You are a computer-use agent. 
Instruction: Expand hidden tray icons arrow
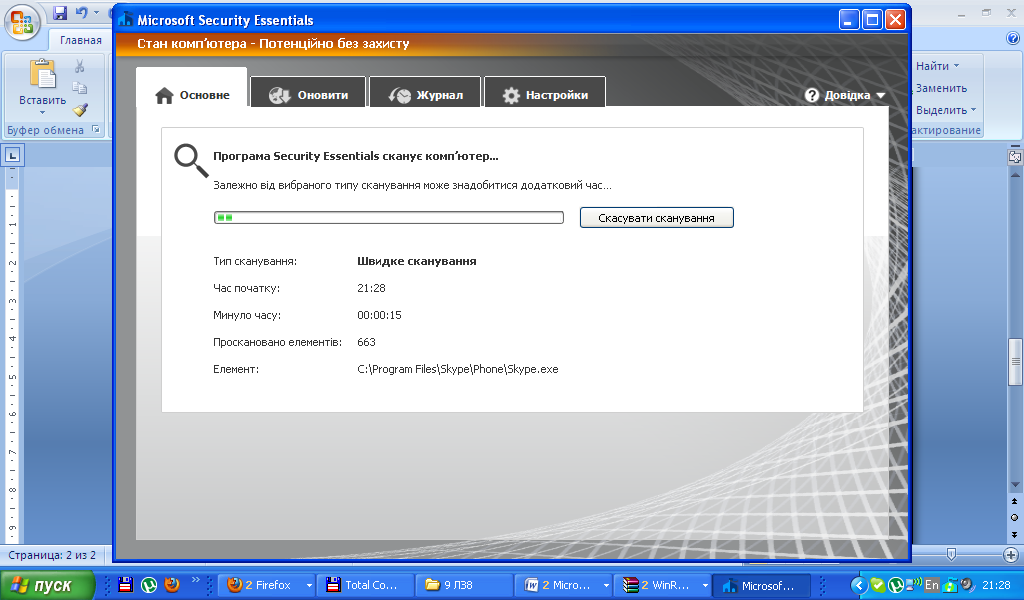point(859,585)
